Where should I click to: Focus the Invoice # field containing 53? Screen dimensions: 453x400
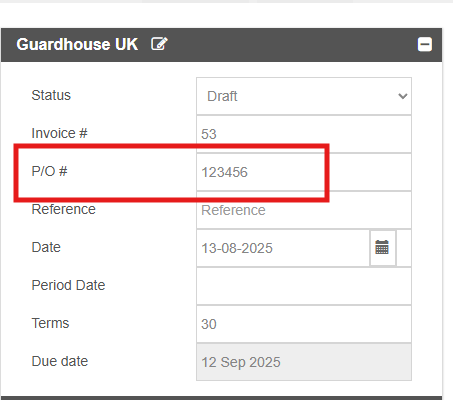tap(304, 134)
